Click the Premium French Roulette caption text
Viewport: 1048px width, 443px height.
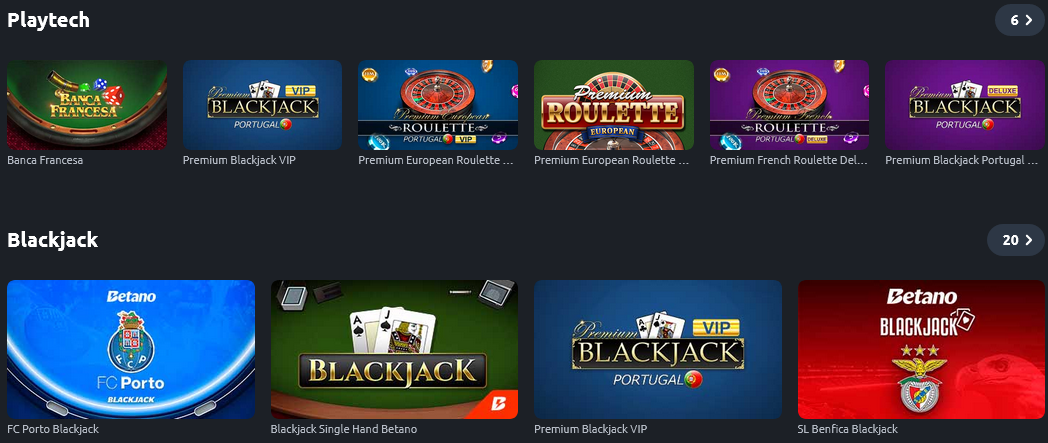click(x=789, y=160)
